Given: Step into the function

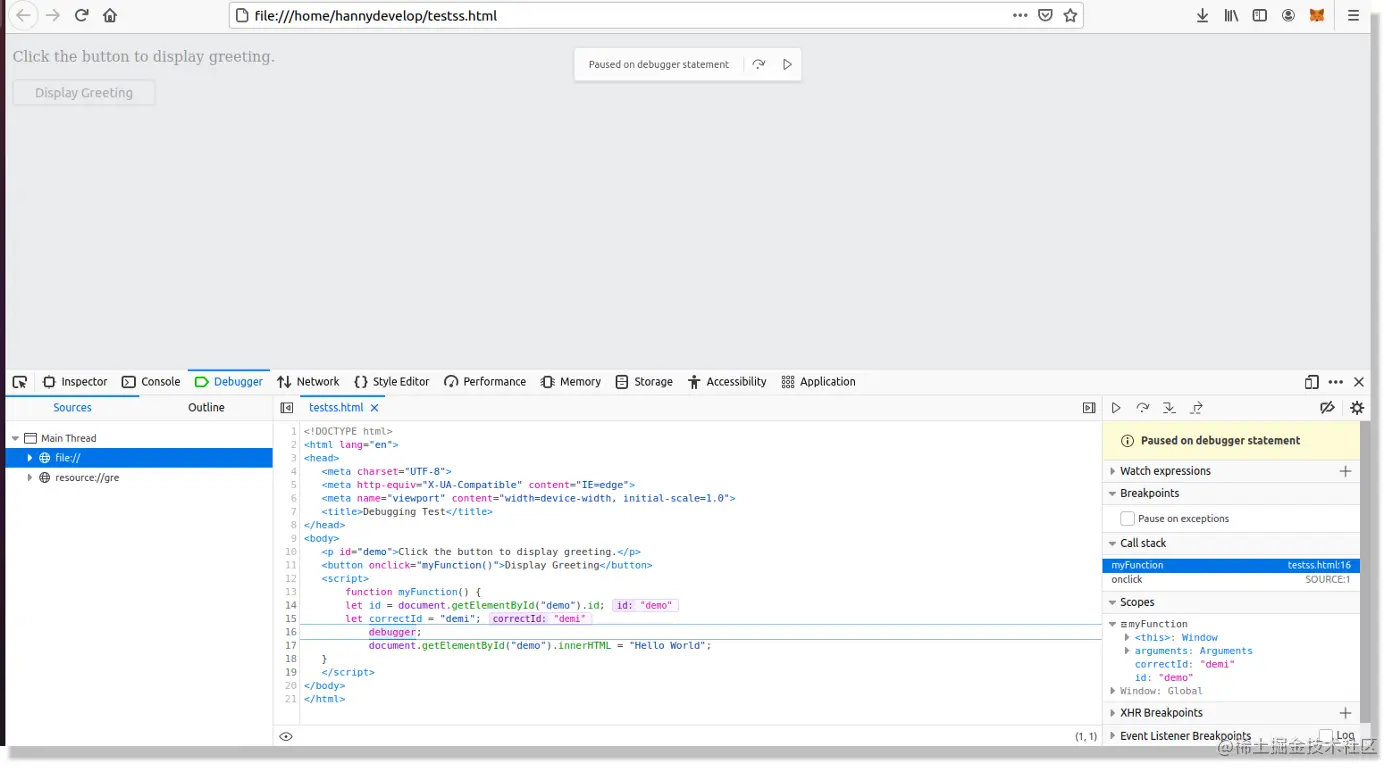Looking at the screenshot, I should [x=1169, y=408].
